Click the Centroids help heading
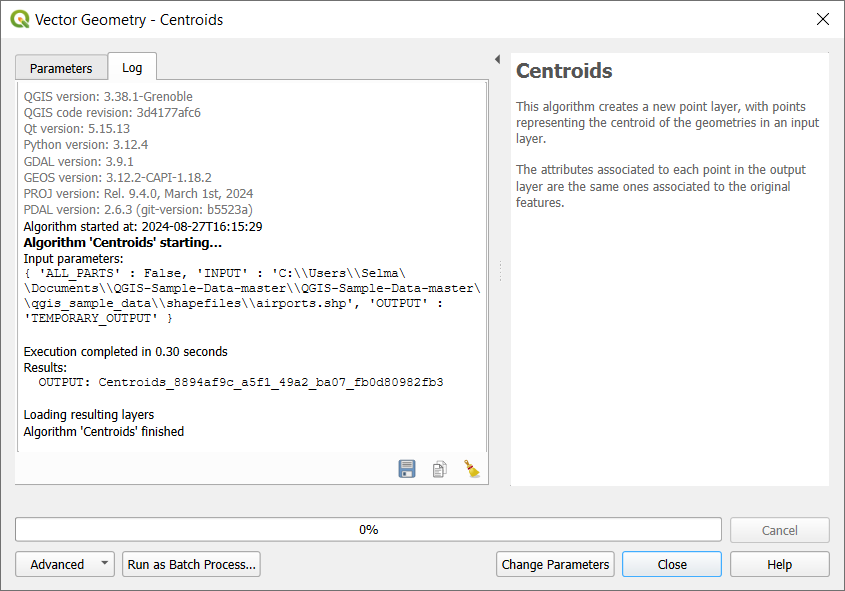This screenshot has height=591, width=845. pos(564,72)
